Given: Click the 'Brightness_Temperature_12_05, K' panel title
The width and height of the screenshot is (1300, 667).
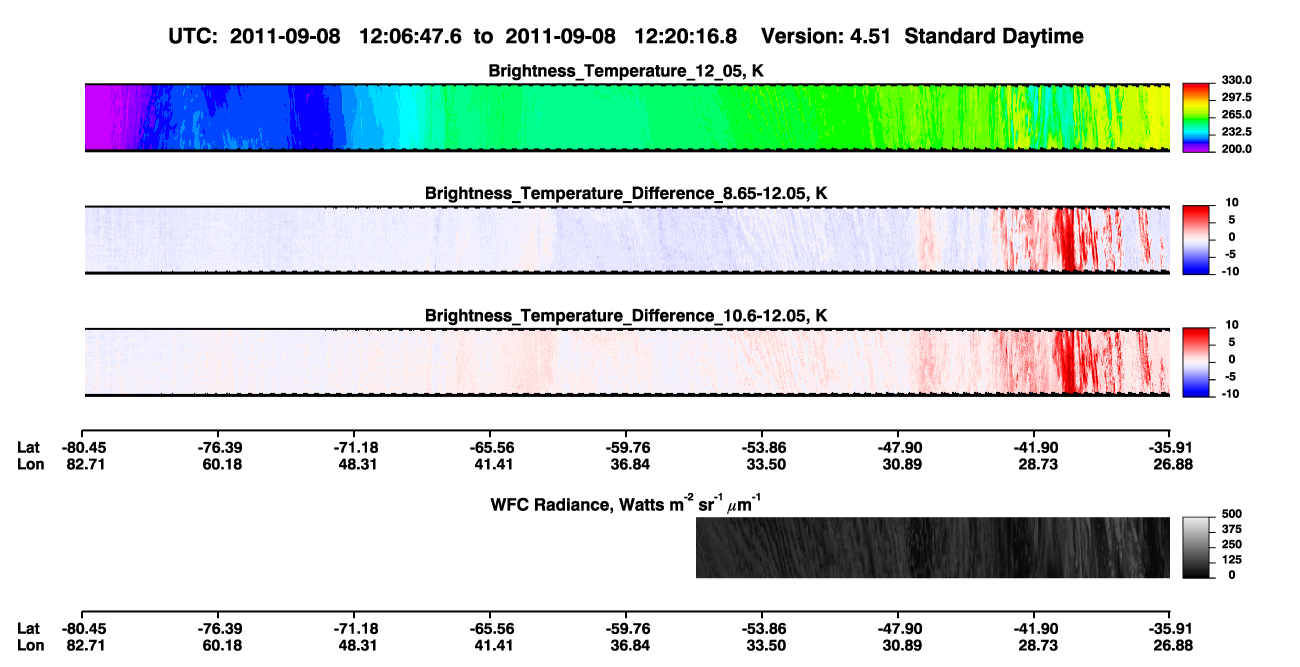Looking at the screenshot, I should pyautogui.click(x=627, y=71).
